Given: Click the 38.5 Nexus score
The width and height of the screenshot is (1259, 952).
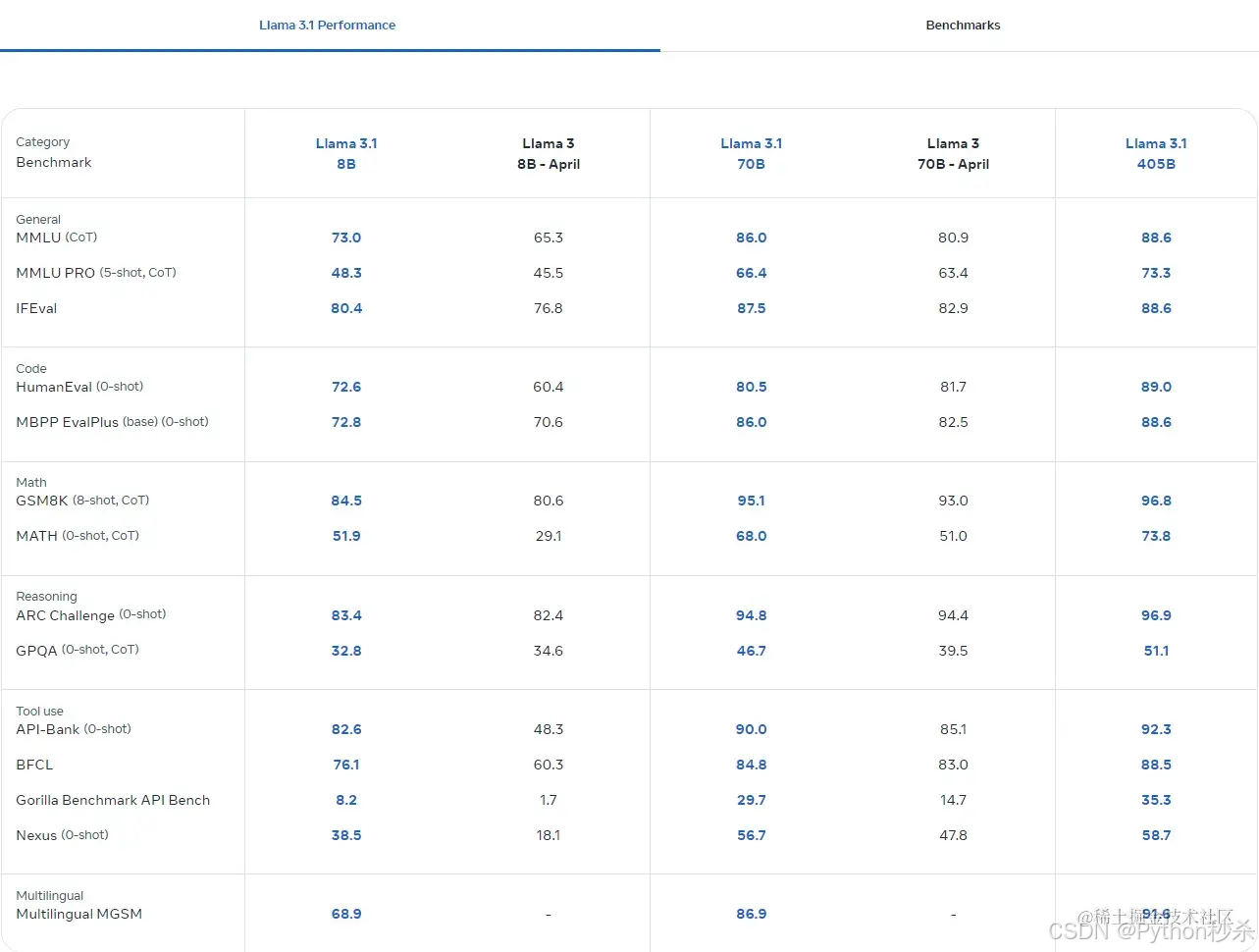Looking at the screenshot, I should pos(346,835).
